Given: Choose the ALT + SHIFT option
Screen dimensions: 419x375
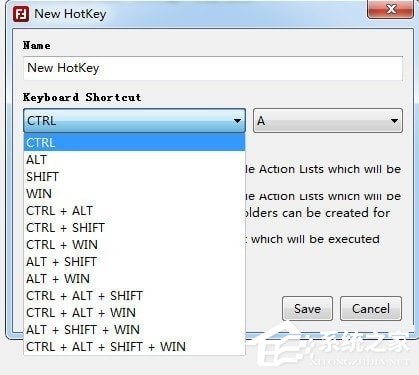Looking at the screenshot, I should click(x=134, y=262).
